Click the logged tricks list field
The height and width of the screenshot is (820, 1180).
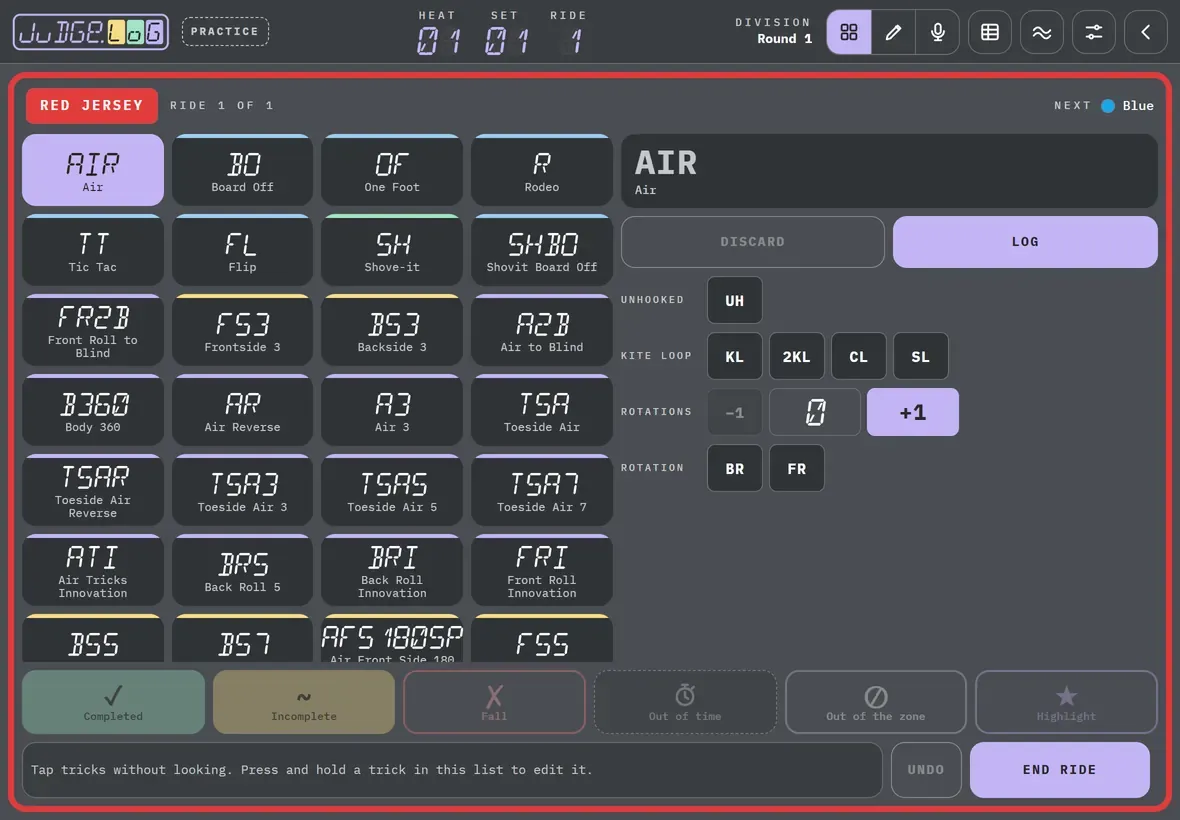(452, 770)
